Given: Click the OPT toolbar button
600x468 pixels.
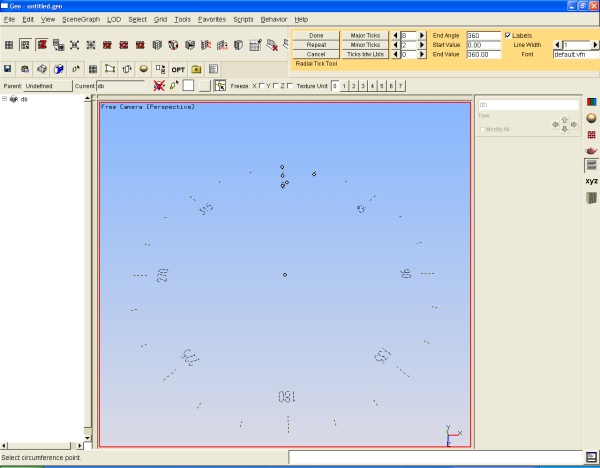Looking at the screenshot, I should point(178,69).
